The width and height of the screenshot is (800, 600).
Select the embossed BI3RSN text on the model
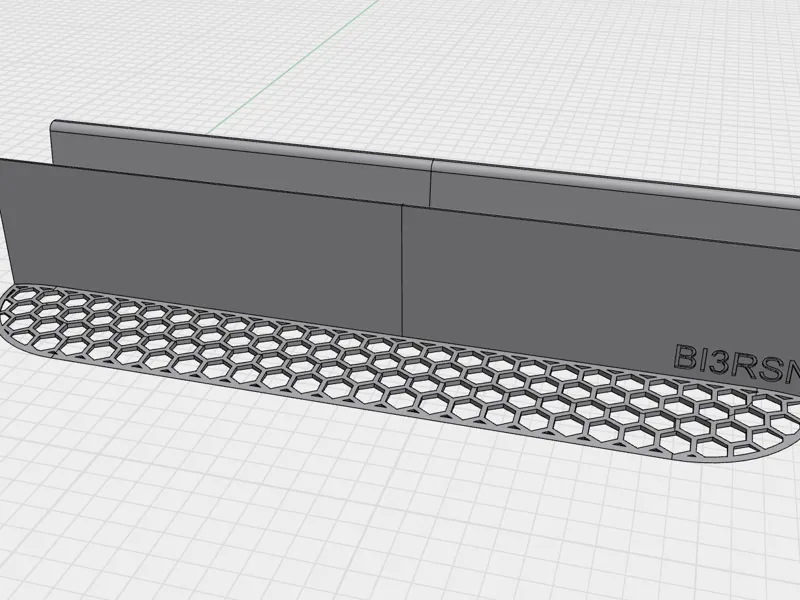pyautogui.click(x=737, y=364)
